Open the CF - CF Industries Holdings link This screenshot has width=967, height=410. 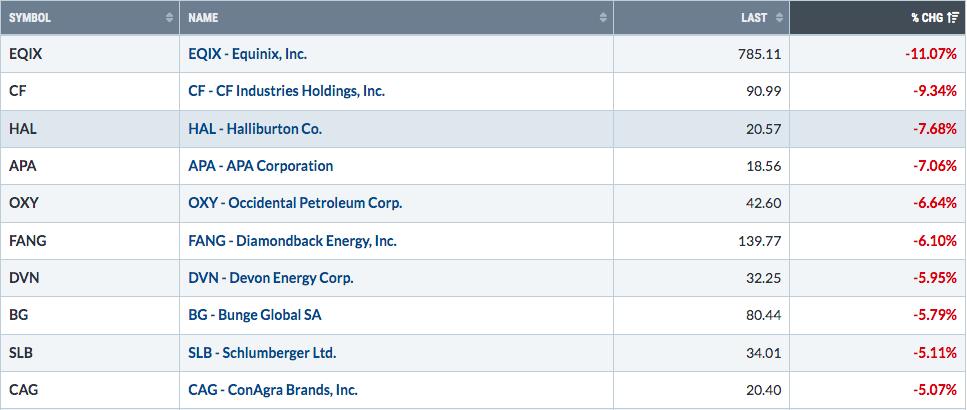286,91
